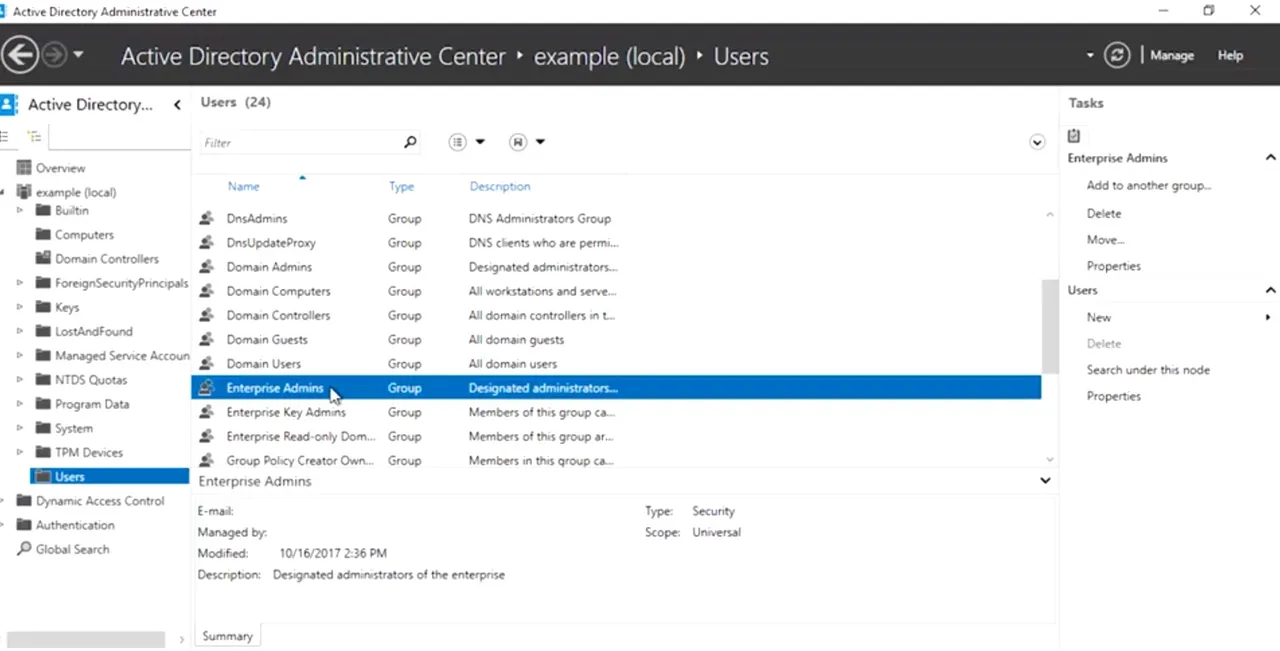Click Search under this node
The height and width of the screenshot is (651, 1280).
(1148, 370)
